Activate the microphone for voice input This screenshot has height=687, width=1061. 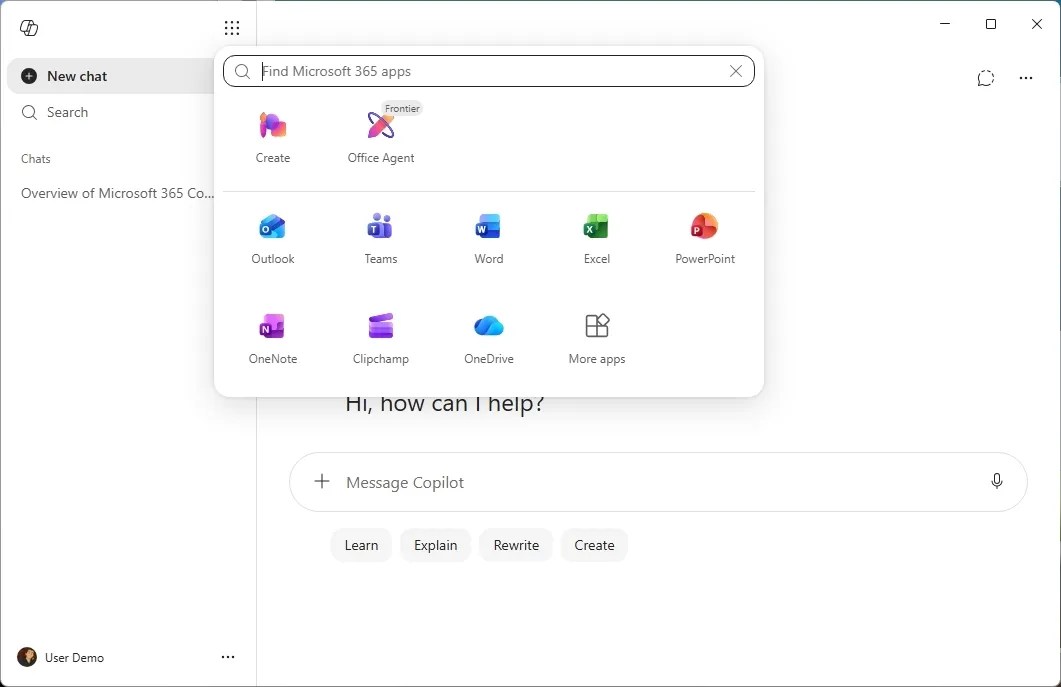coord(997,481)
